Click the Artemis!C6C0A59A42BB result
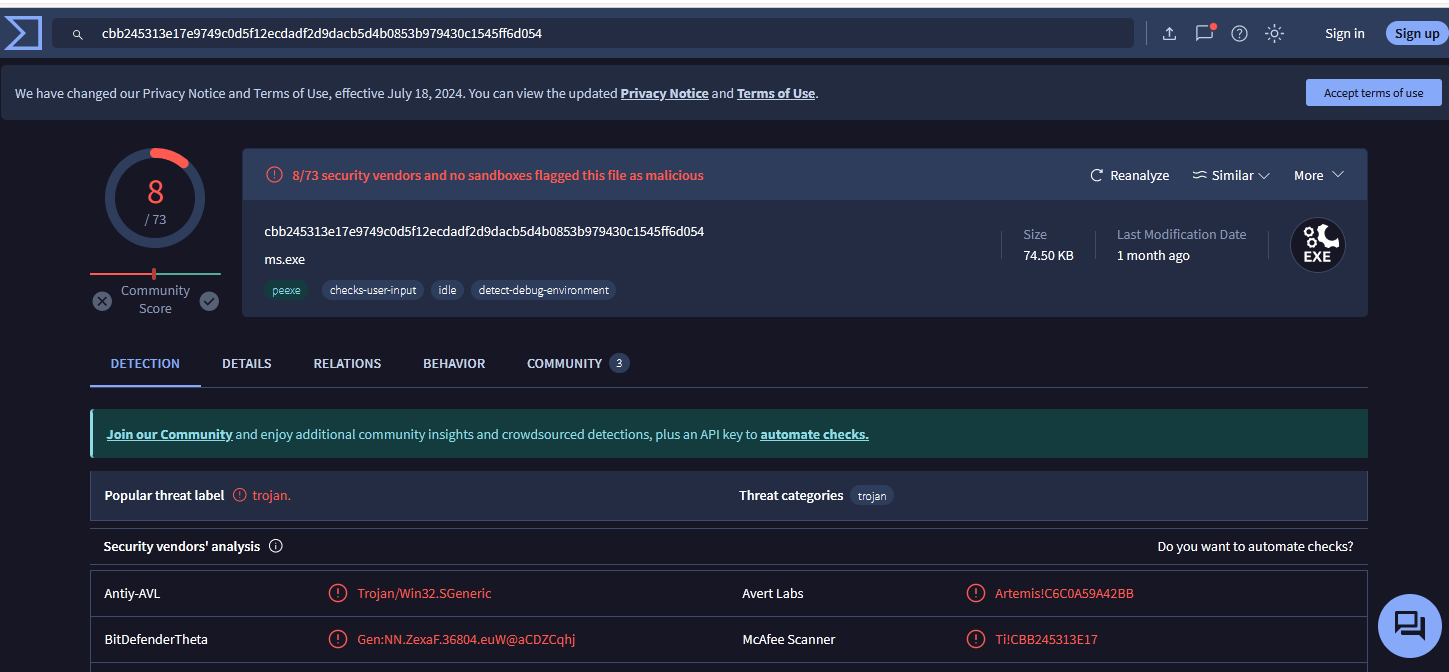 pos(1064,593)
